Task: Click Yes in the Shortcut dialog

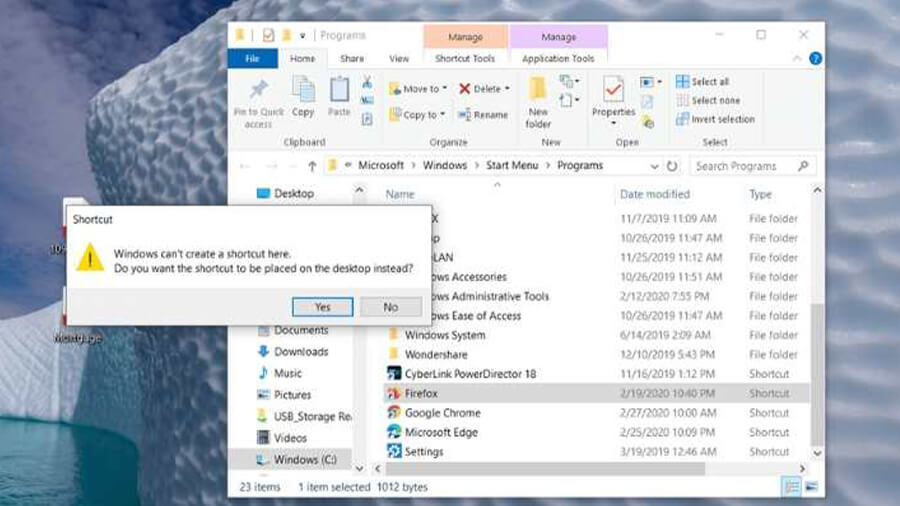Action: [322, 307]
